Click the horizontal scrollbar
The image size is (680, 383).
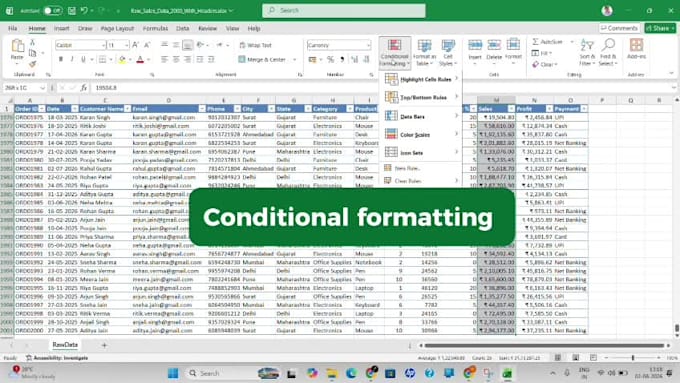tap(544, 346)
